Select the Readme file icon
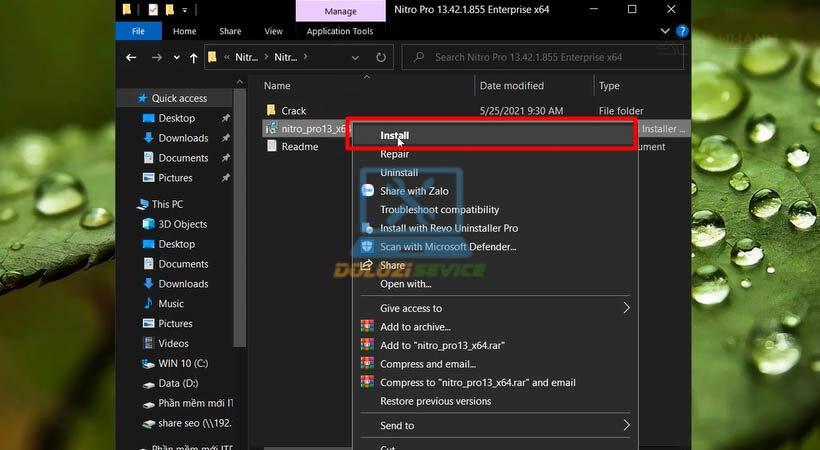820x450 pixels. (x=271, y=147)
